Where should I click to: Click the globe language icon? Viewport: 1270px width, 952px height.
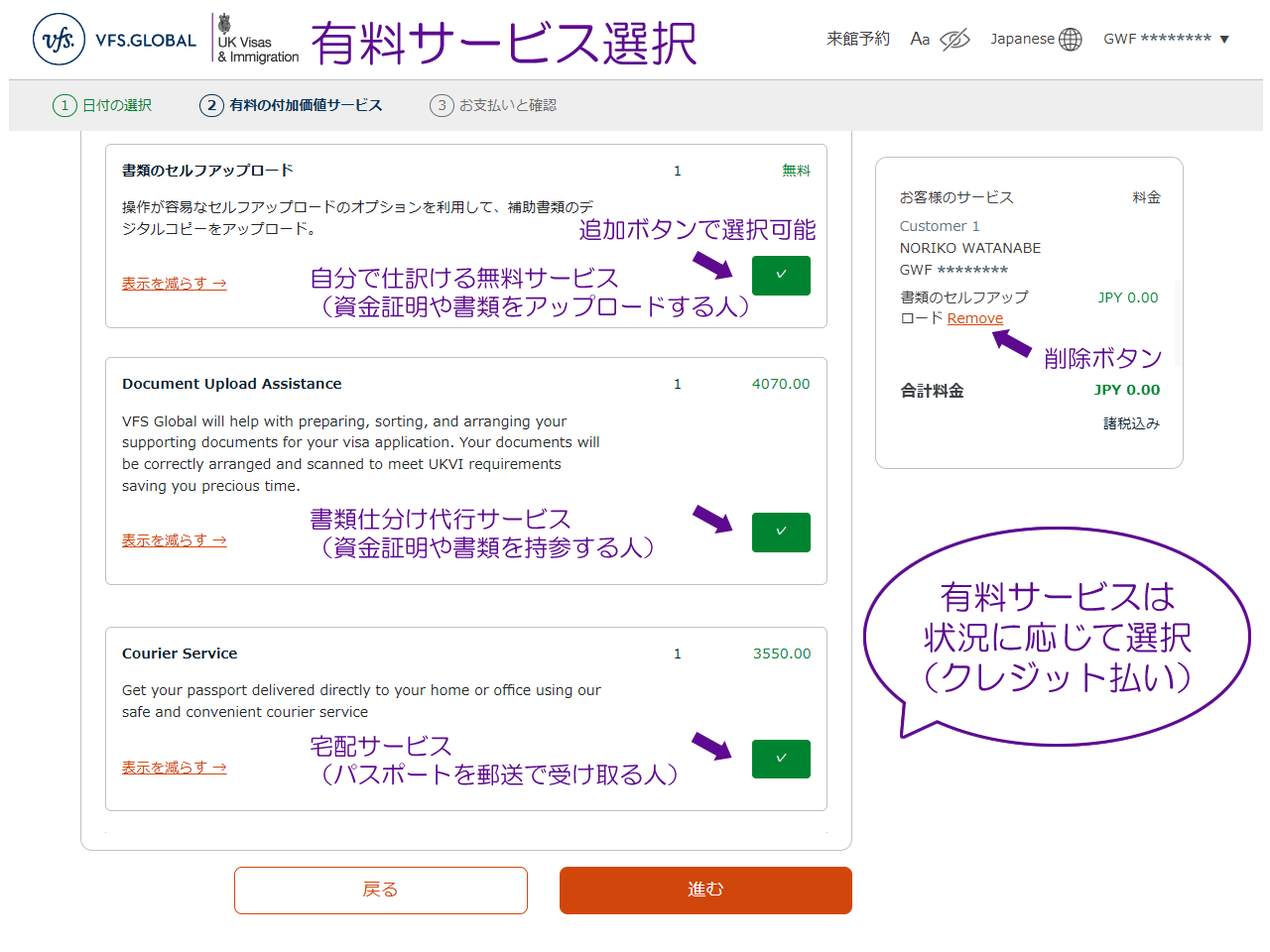tap(1071, 40)
